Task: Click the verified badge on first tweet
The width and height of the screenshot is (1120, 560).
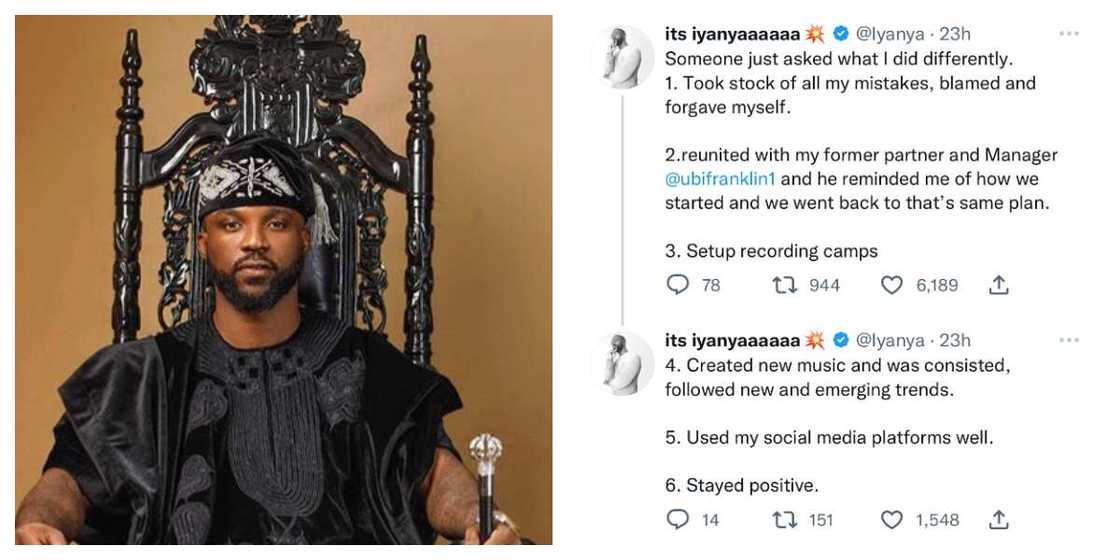Action: (x=842, y=35)
